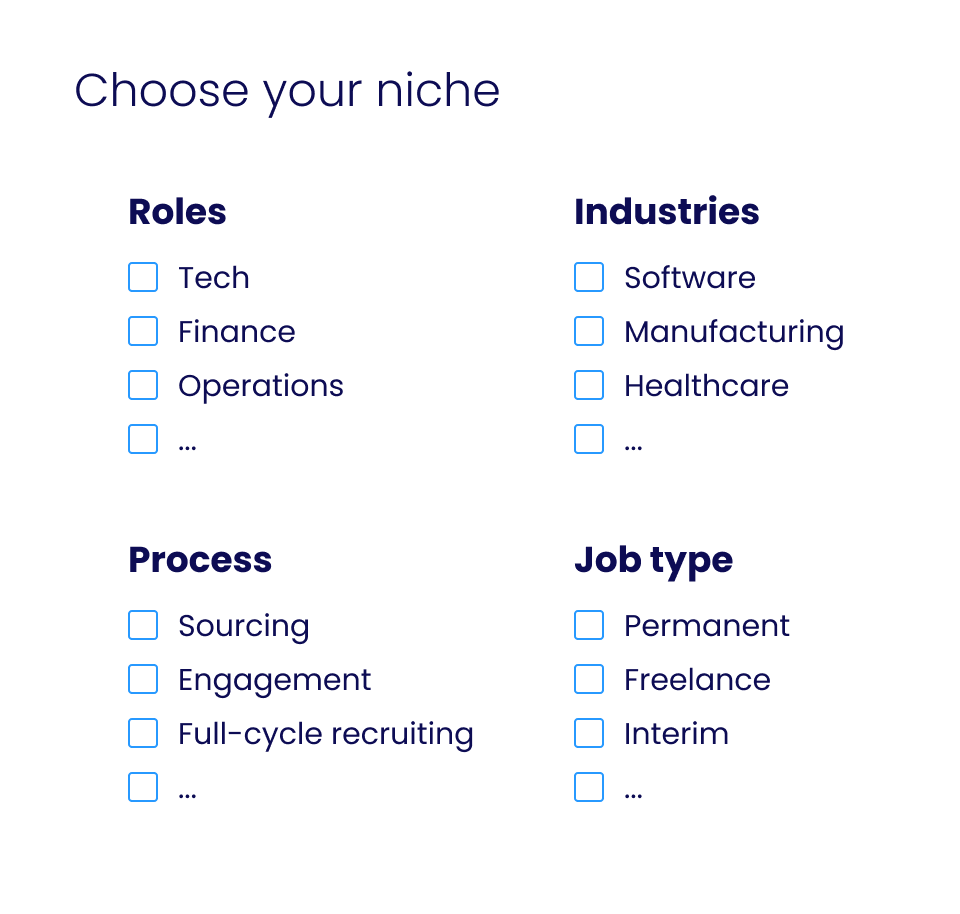Tick the ellipsis checkbox under Industries

click(589, 439)
